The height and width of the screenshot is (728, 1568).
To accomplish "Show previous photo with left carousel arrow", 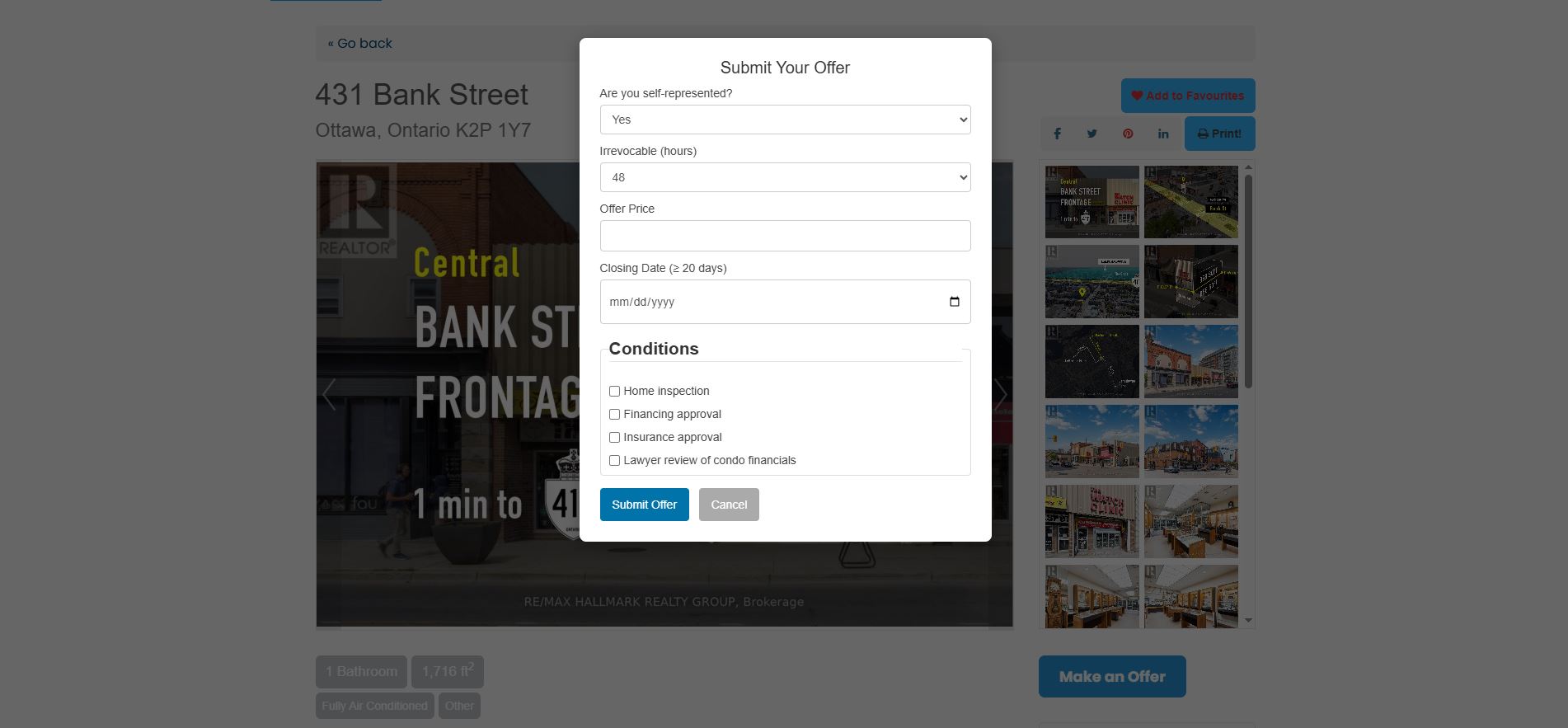I will [x=329, y=395].
